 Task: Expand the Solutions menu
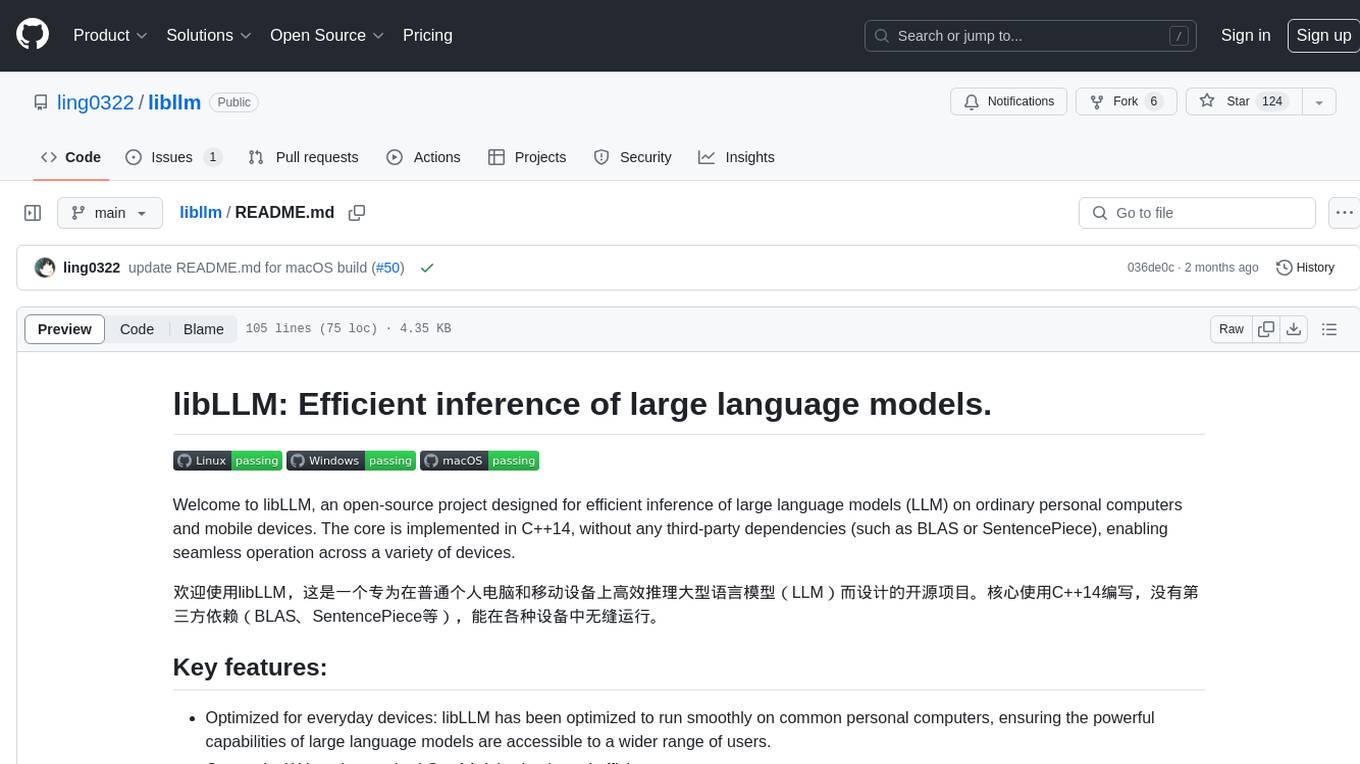pos(208,35)
